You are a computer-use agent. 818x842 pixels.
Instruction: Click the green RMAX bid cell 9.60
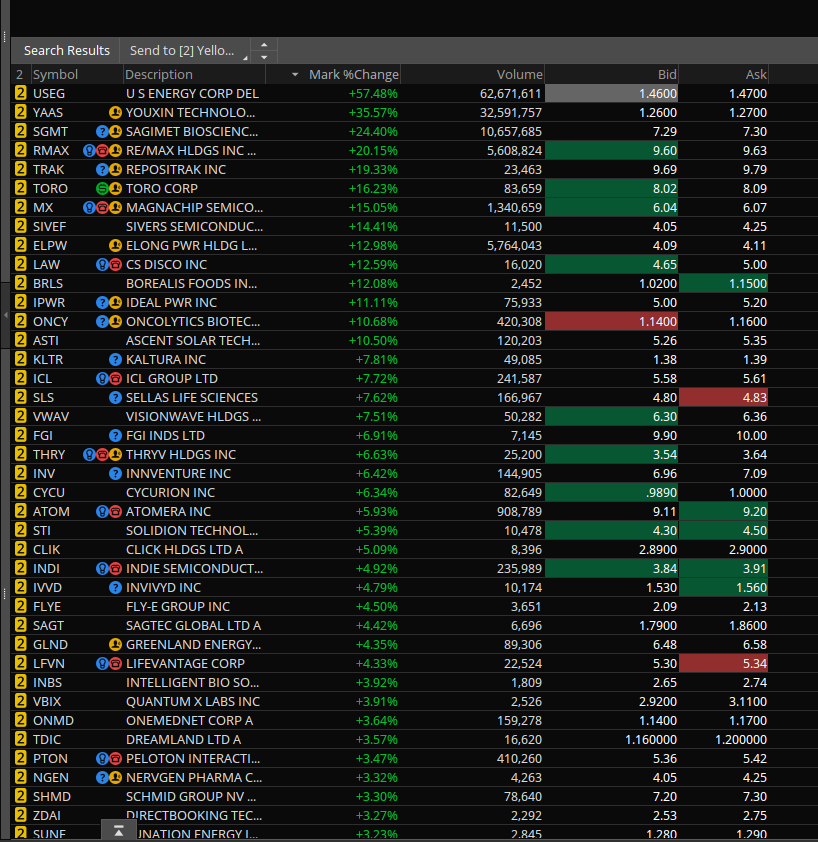coord(611,151)
